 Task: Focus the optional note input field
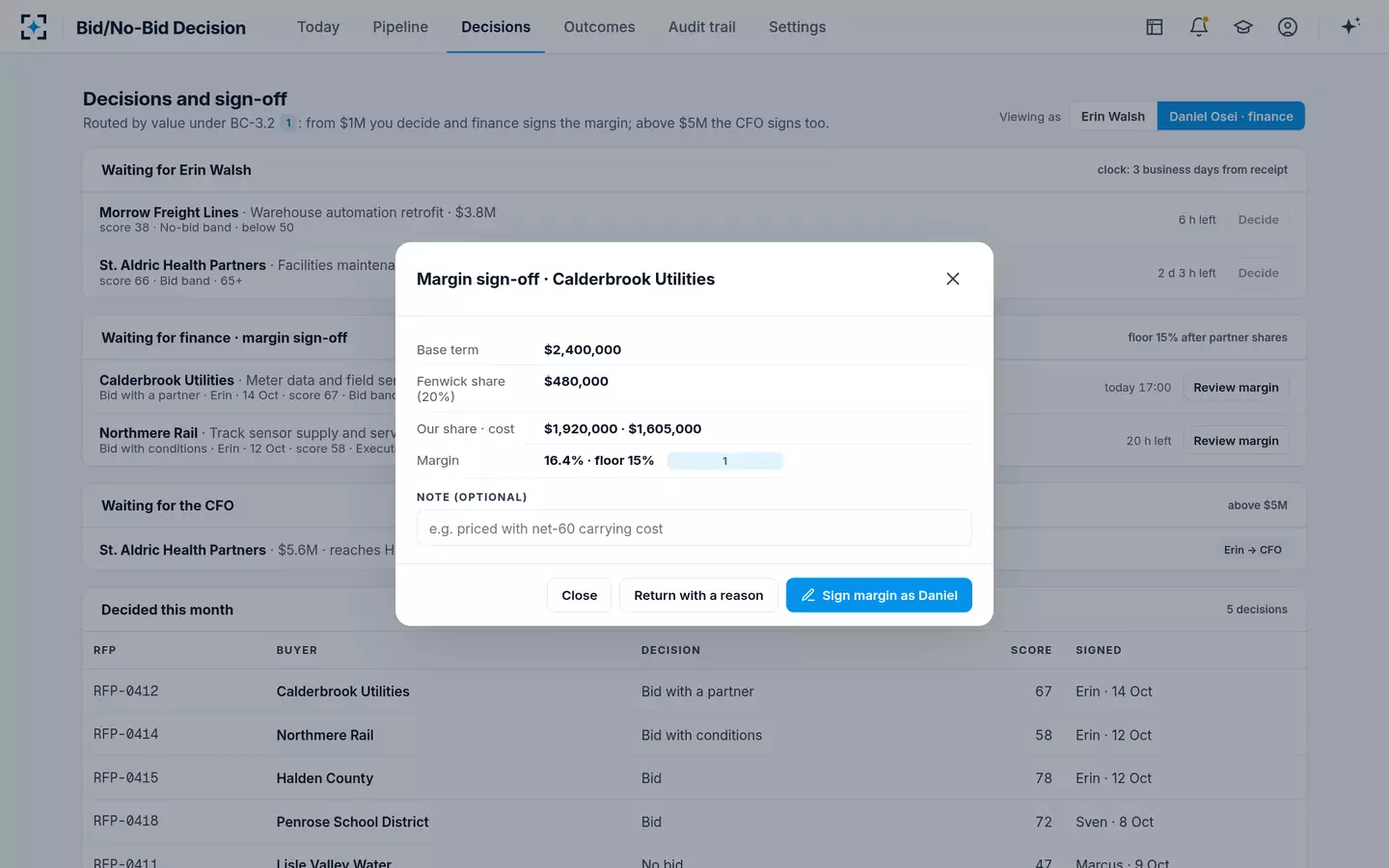(694, 529)
